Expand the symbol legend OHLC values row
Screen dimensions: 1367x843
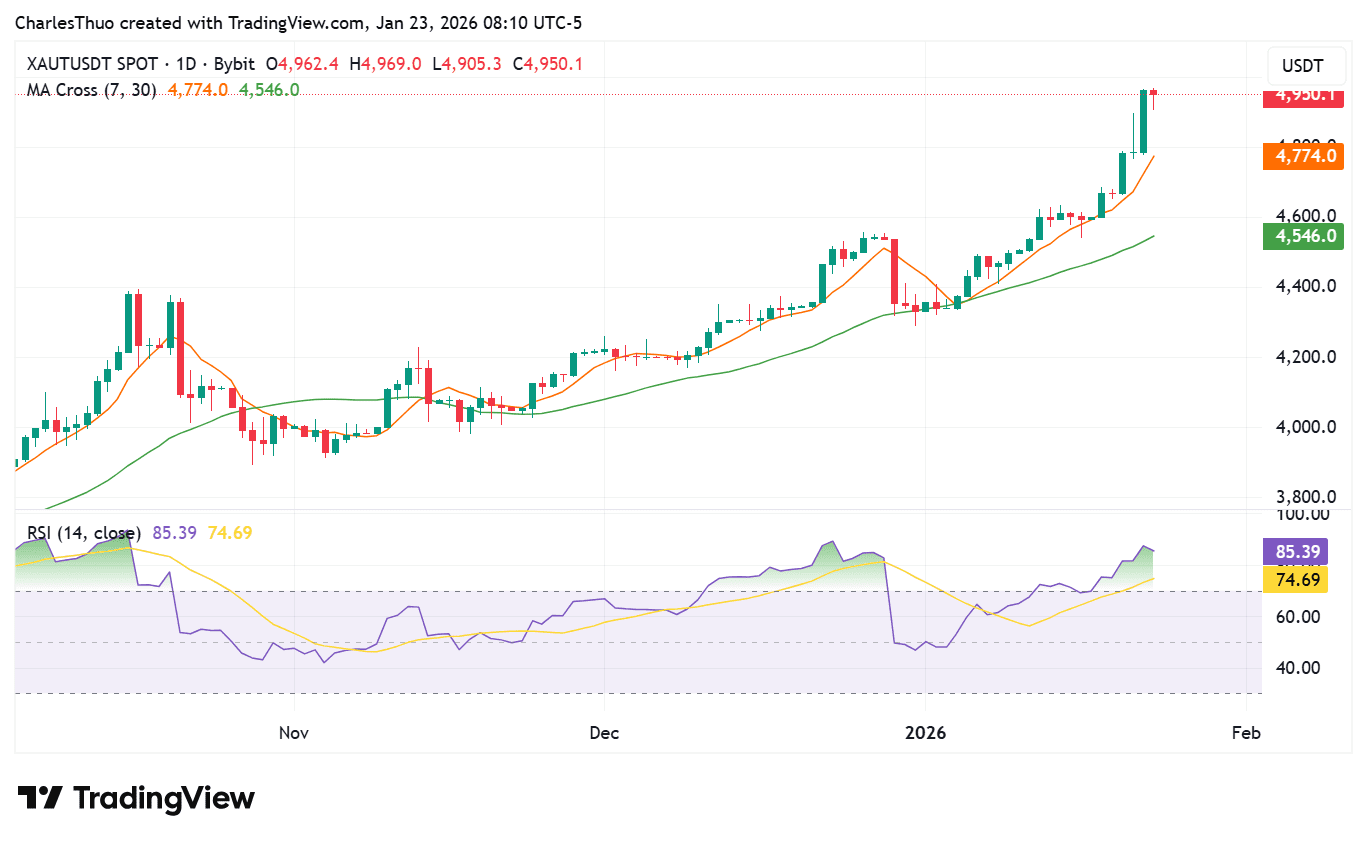click(420, 62)
